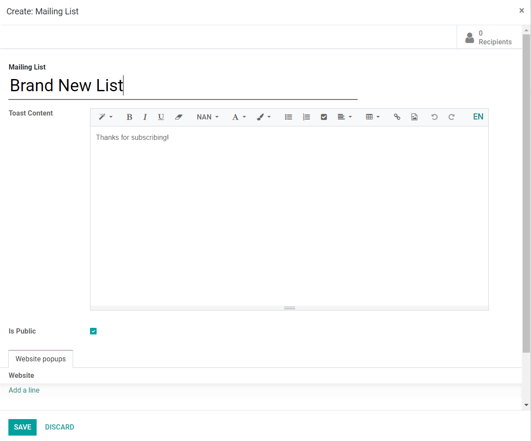Image resolution: width=531 pixels, height=441 pixels.
Task: Close the Create Mailing List dialog
Action: [522, 10]
